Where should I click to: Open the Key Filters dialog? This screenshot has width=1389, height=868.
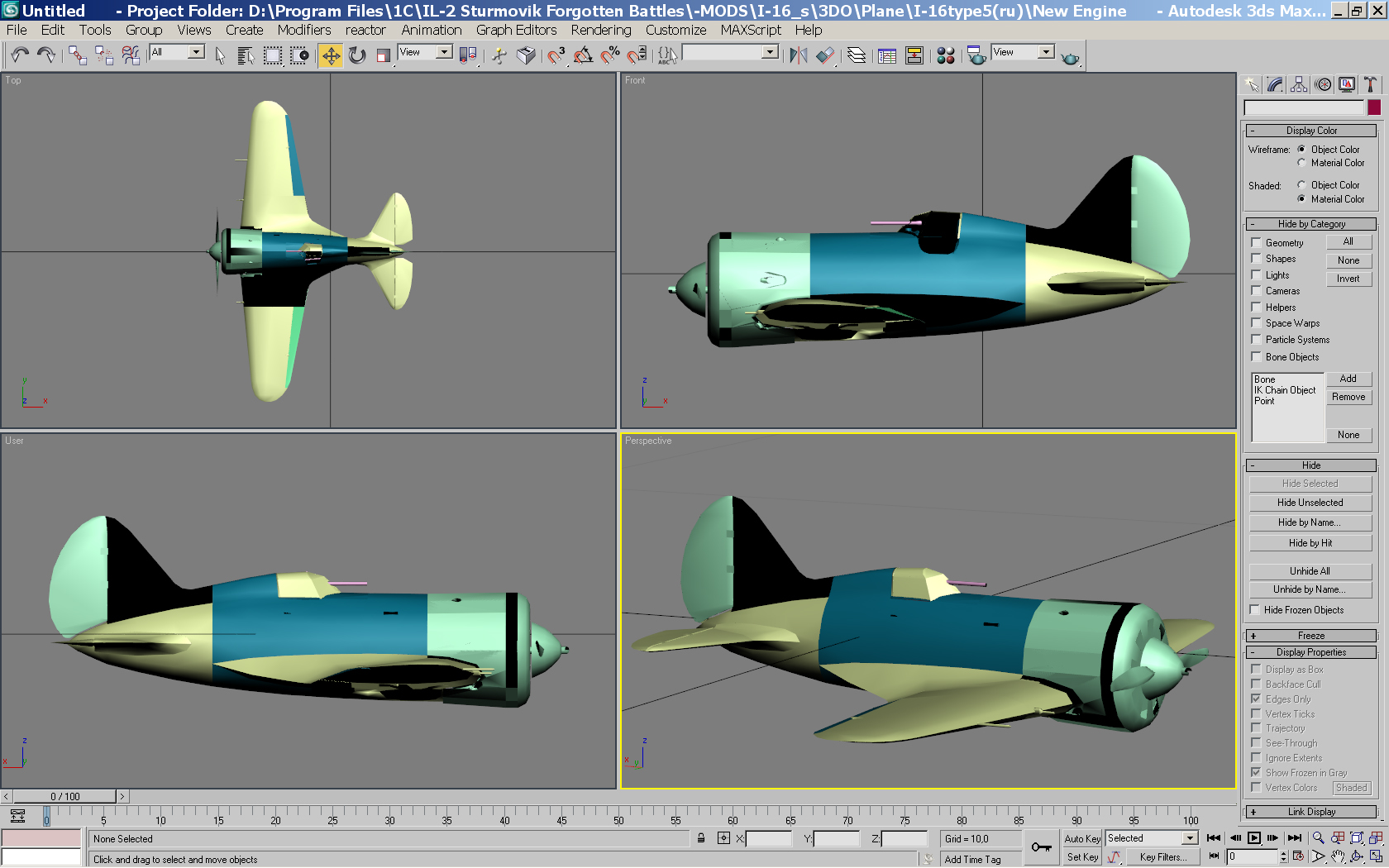tap(1162, 857)
